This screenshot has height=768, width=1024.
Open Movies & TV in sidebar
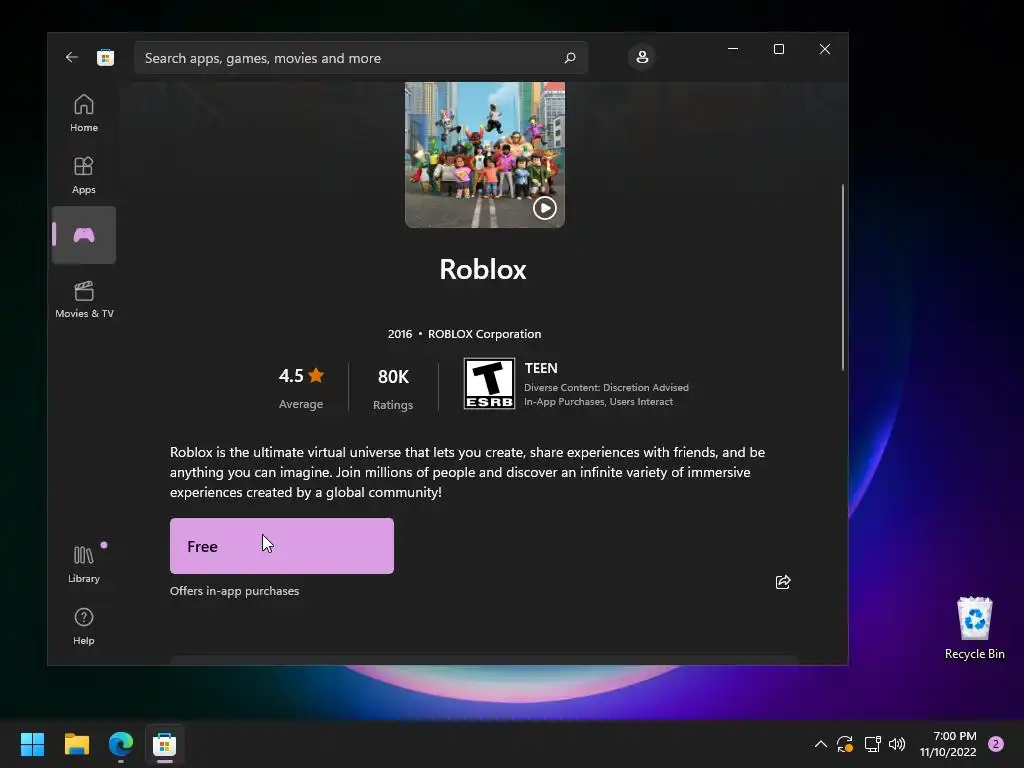[84, 299]
